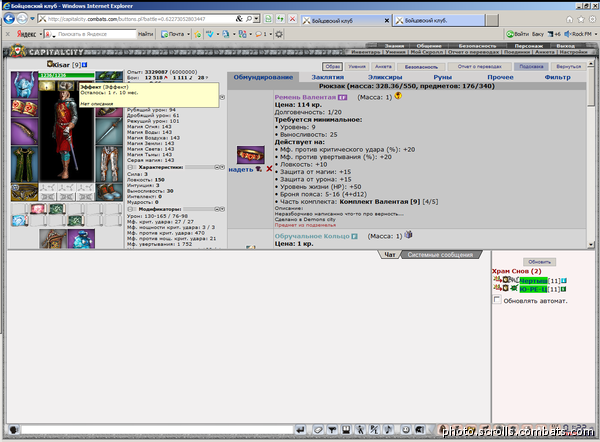Toggle the Обновлять автомат. checkbox

pos(497,300)
